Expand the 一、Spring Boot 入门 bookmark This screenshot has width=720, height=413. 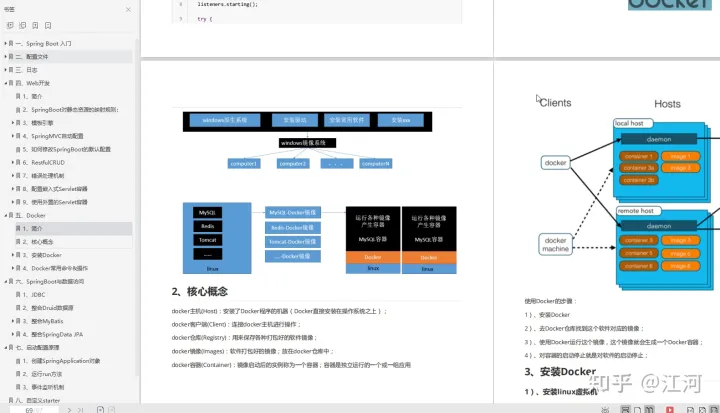pos(6,43)
